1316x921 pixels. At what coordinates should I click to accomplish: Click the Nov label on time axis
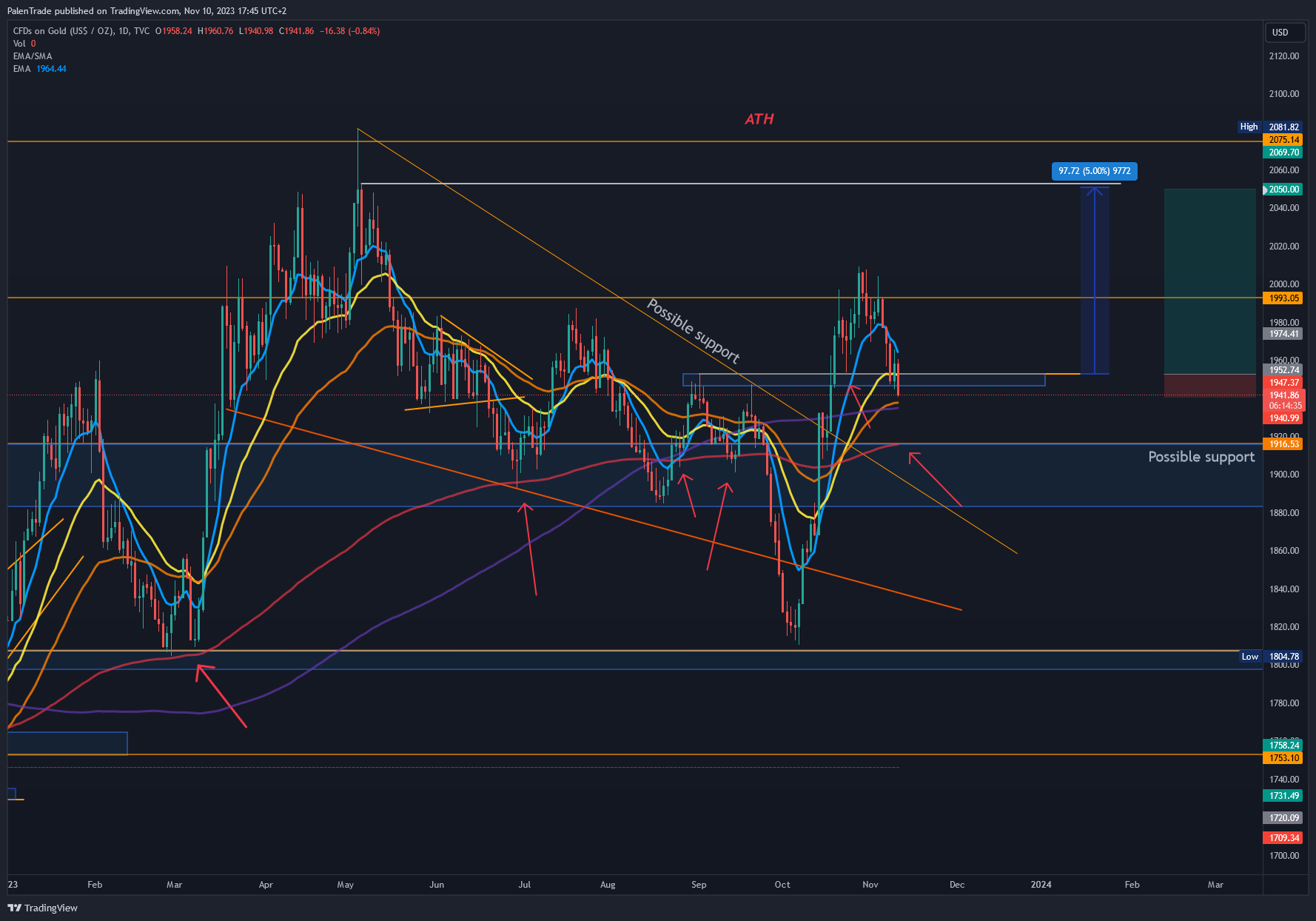coord(870,885)
